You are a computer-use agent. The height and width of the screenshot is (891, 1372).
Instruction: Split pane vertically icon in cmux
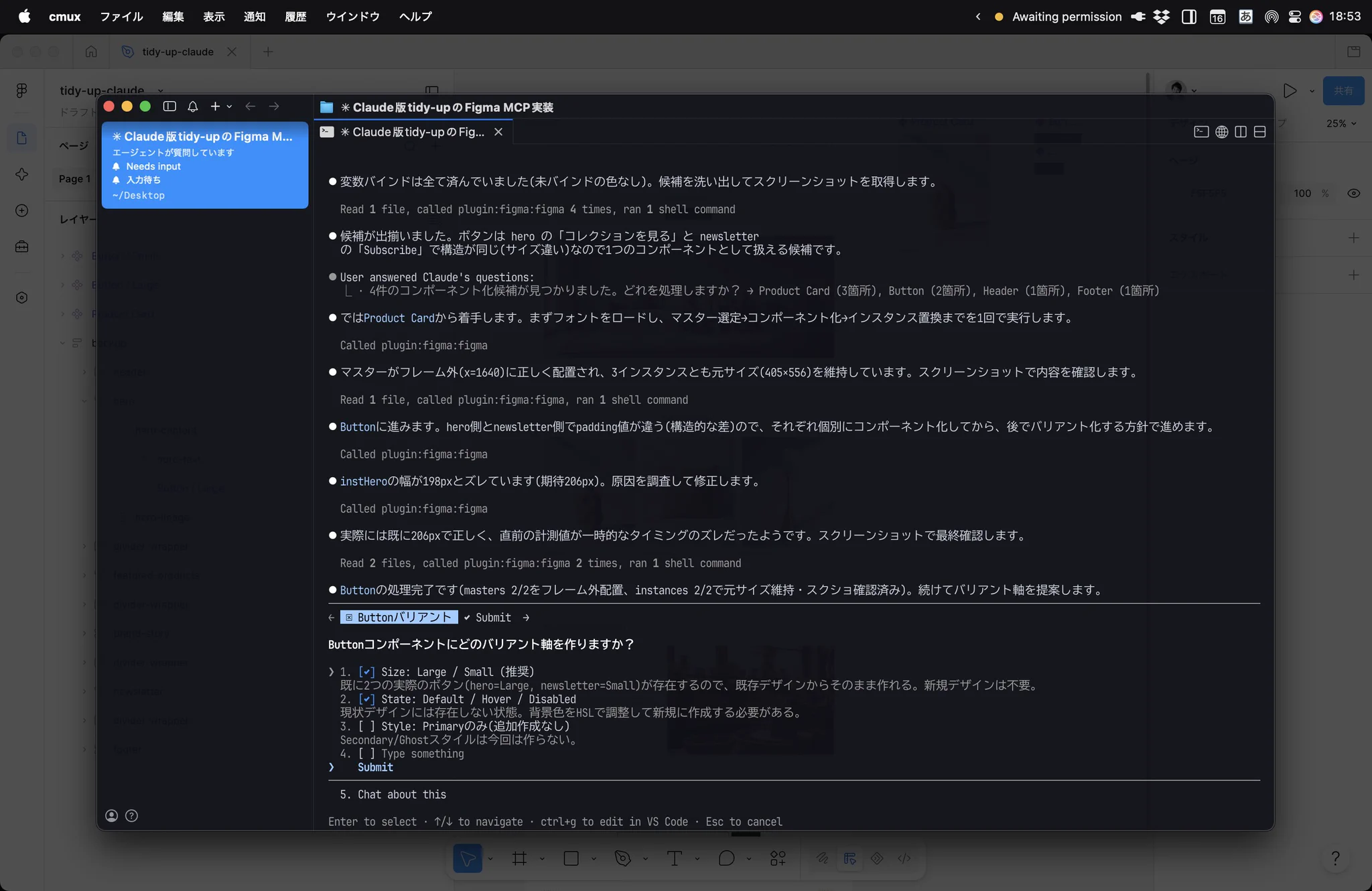(x=1241, y=132)
